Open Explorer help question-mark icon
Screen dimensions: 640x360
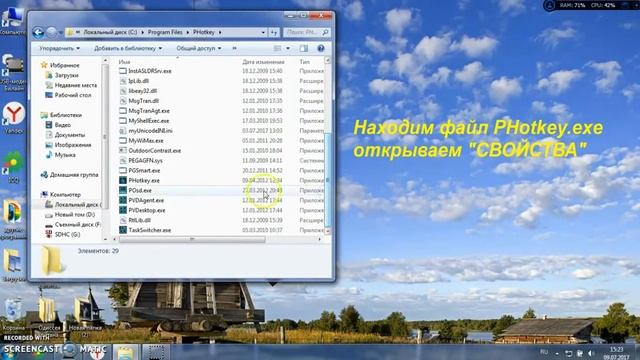(x=321, y=48)
